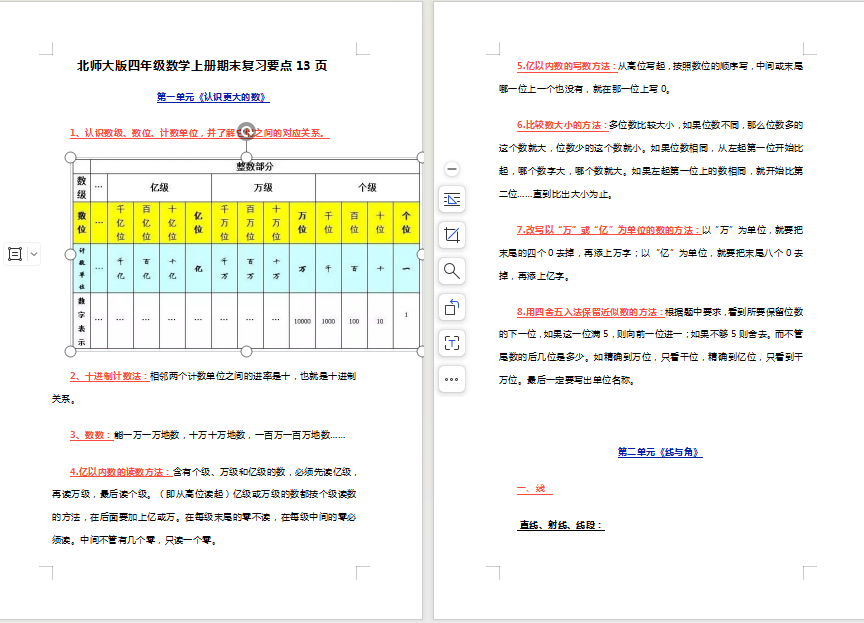
Task: Click red heading '7.改写以"万"或"亿"为单位的数的方法：'
Action: pyautogui.click(x=608, y=230)
